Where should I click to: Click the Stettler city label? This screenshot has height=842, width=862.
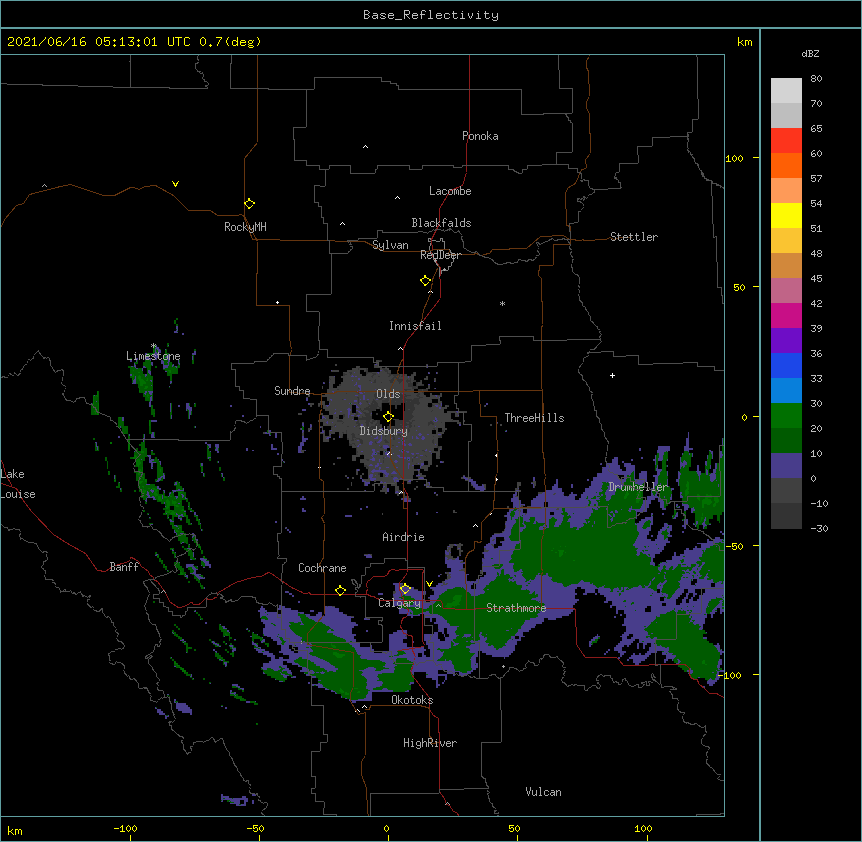[634, 237]
